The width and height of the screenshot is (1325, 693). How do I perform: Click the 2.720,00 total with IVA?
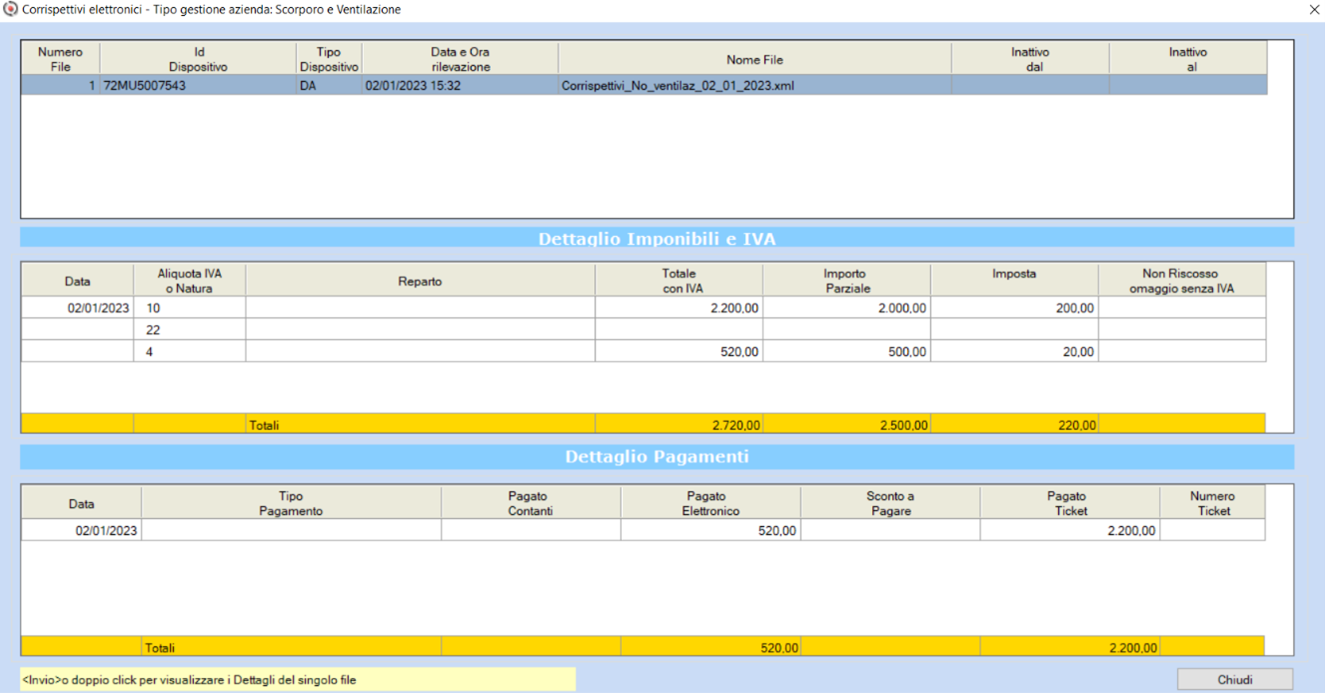[x=736, y=425]
